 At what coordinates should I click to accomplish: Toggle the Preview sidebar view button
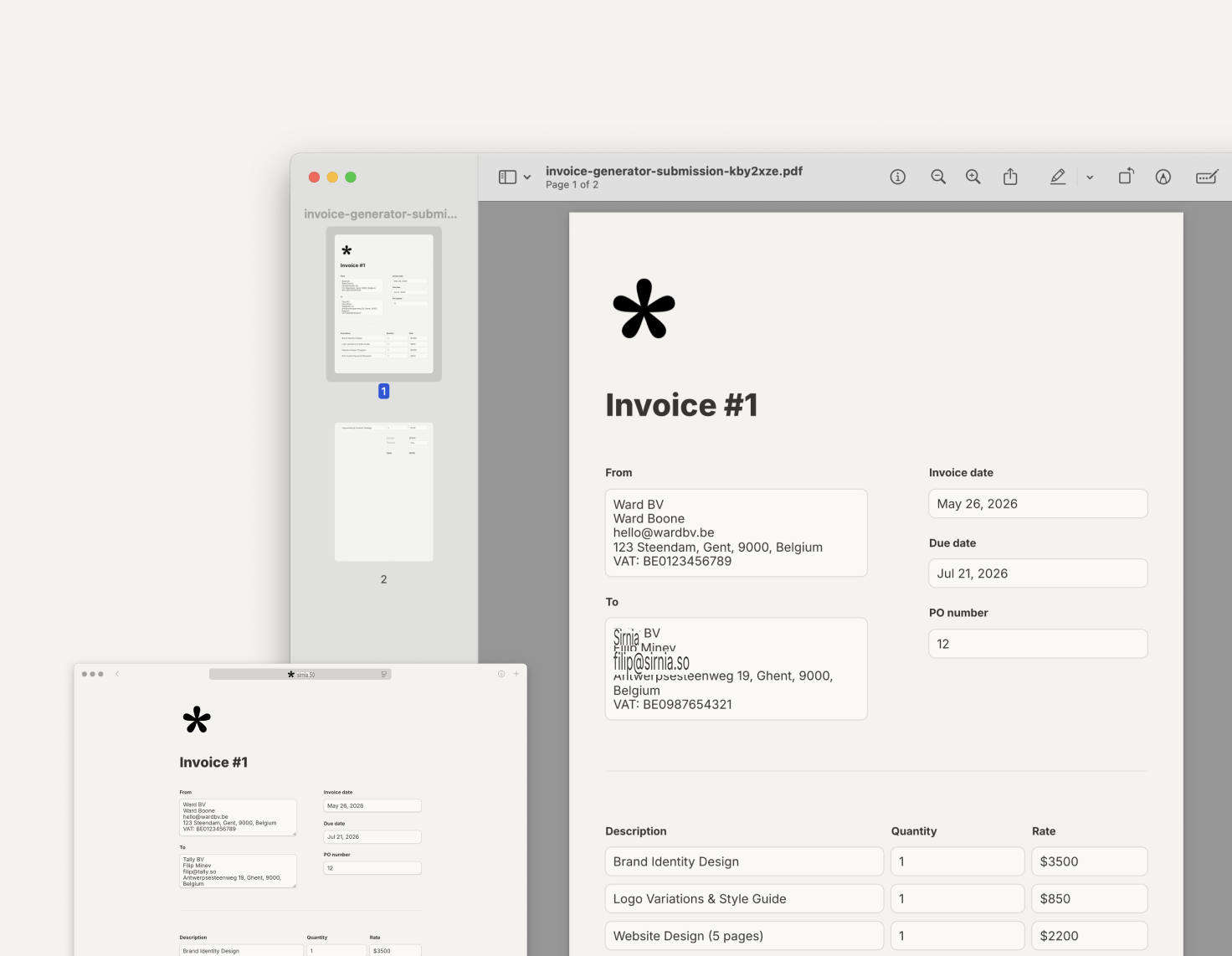(x=507, y=177)
